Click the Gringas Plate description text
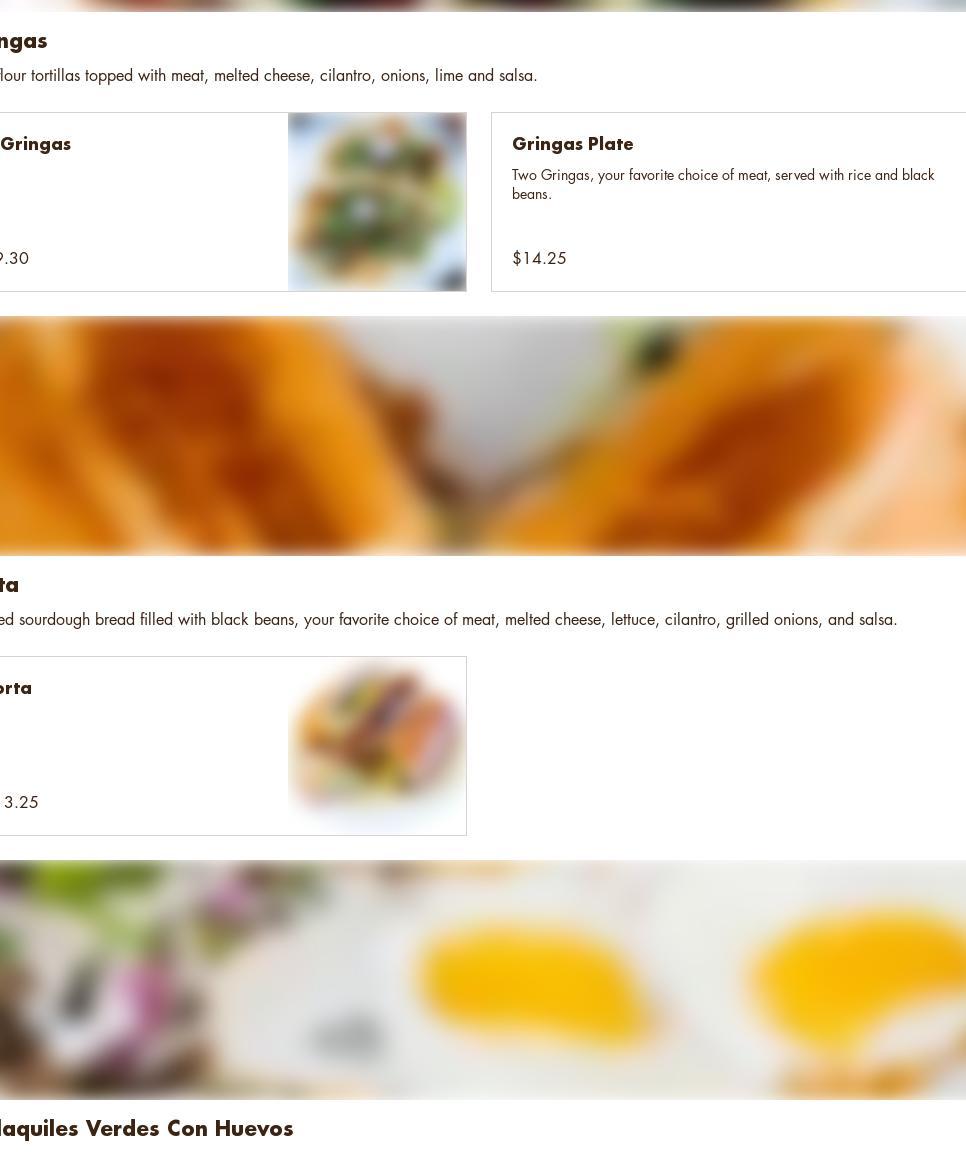 pos(722,184)
